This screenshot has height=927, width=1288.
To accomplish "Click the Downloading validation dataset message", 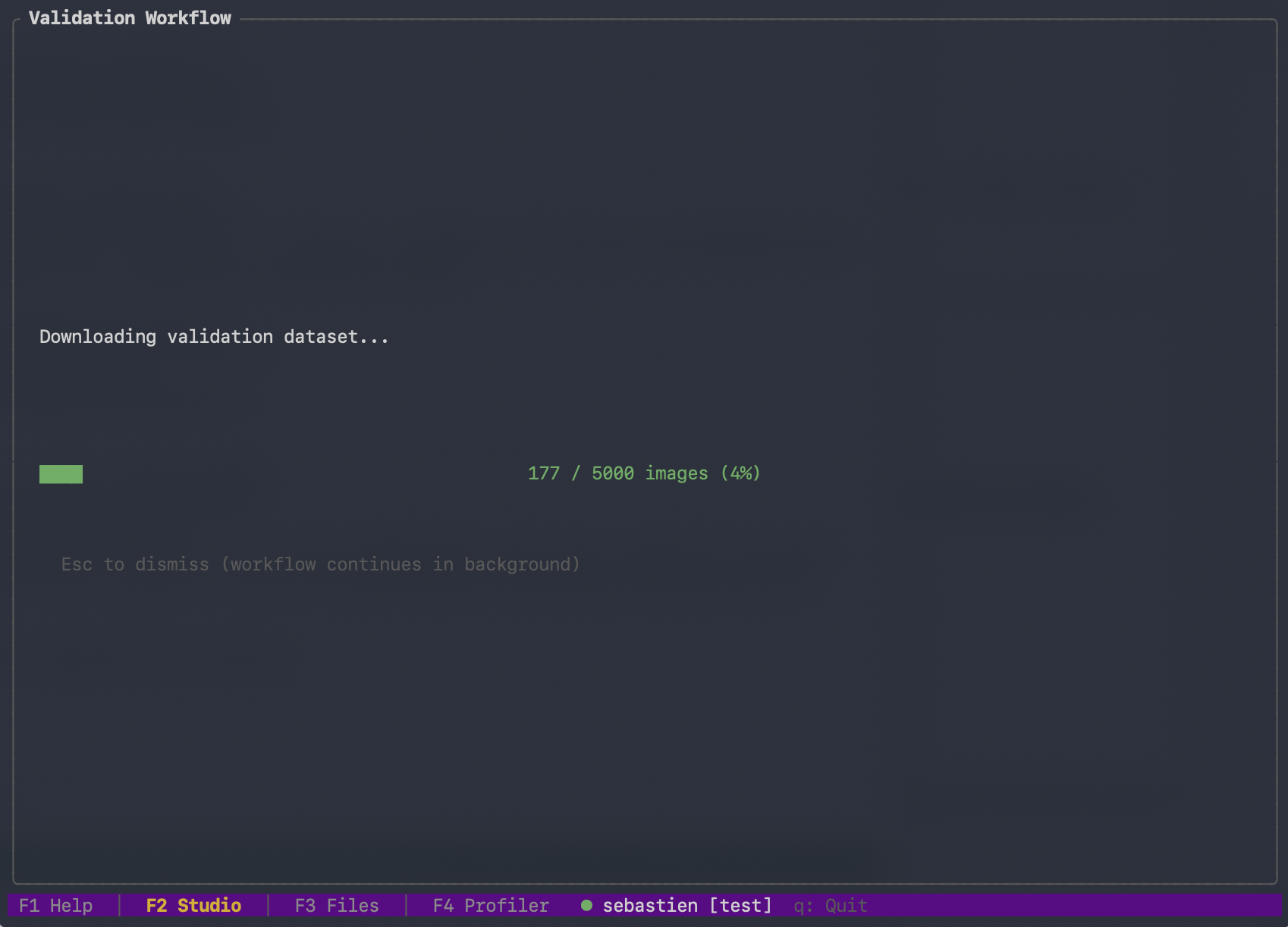I will (214, 337).
